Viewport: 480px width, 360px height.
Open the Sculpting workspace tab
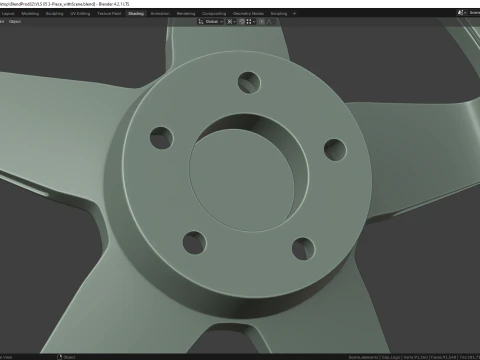[54, 14]
